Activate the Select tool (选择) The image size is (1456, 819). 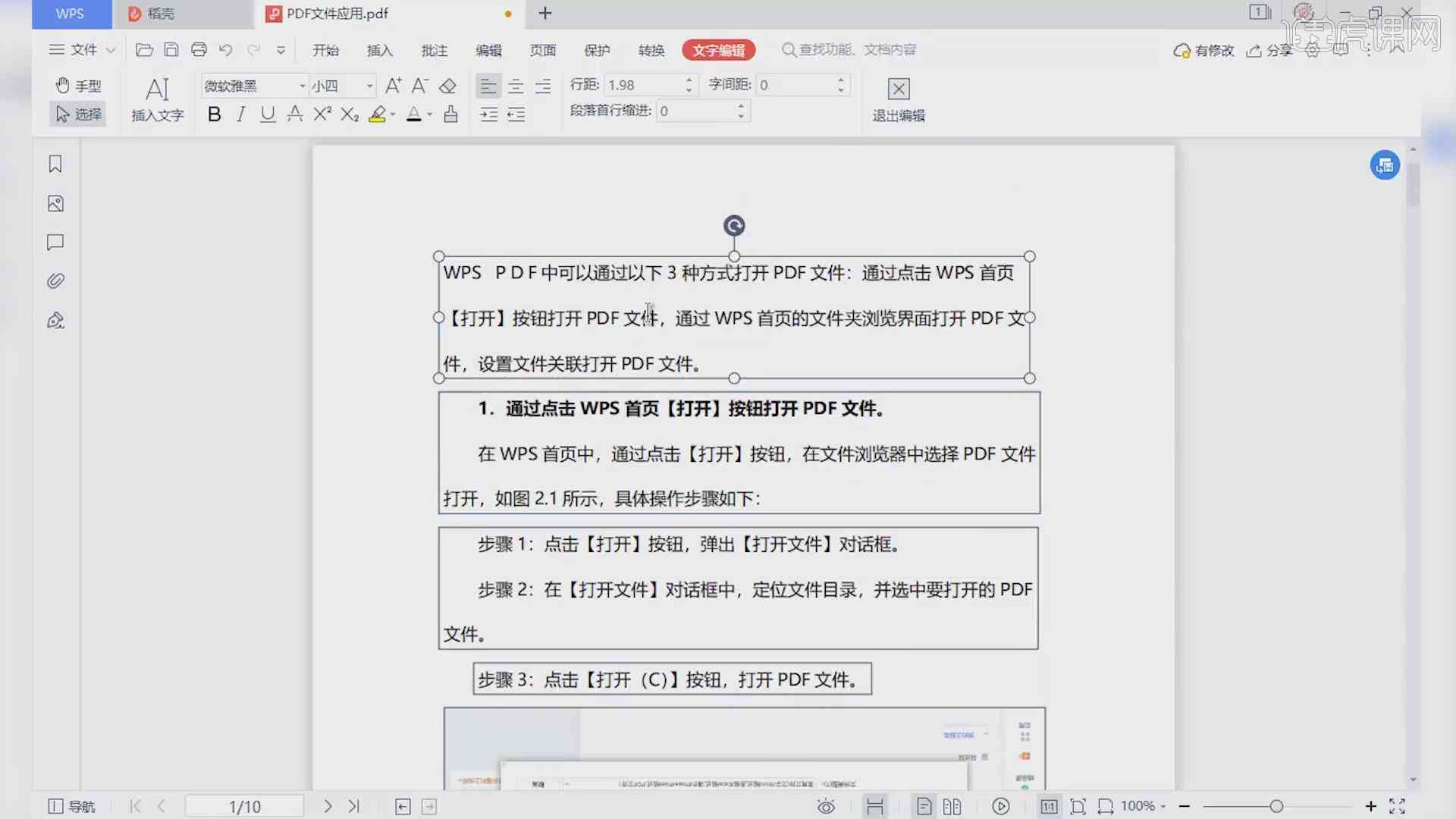click(x=79, y=114)
